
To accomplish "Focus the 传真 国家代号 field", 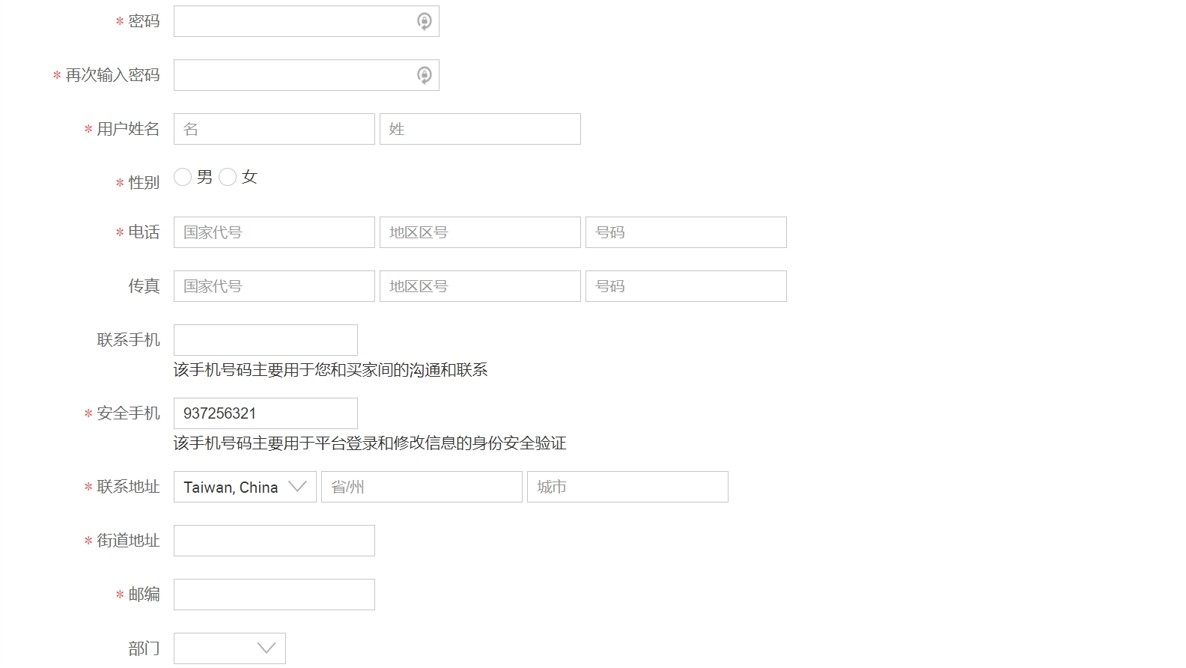I will (x=274, y=286).
